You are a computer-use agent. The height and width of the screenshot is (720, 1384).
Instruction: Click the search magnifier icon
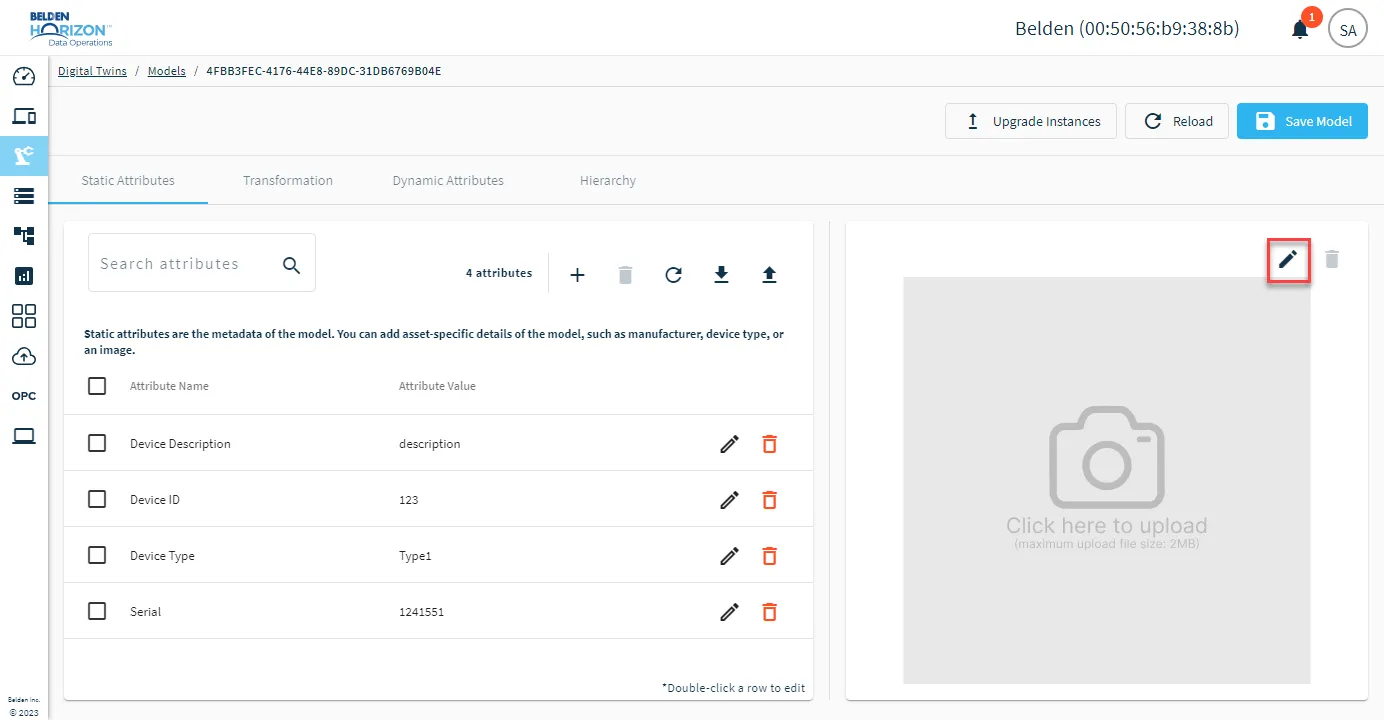click(291, 264)
